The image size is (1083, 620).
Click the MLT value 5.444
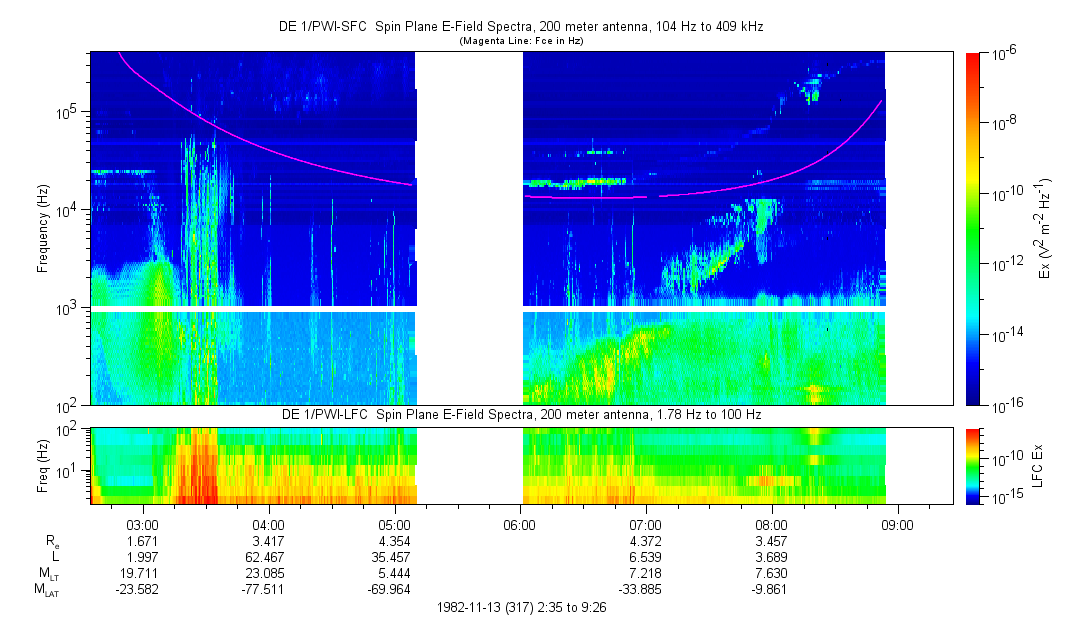pos(394,573)
